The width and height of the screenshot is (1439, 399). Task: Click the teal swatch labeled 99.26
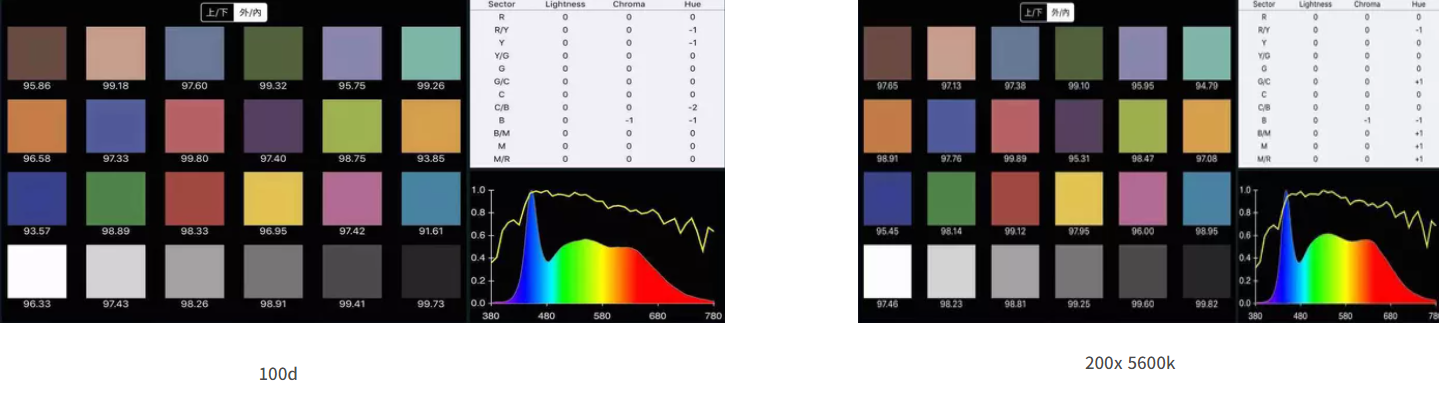(431, 53)
